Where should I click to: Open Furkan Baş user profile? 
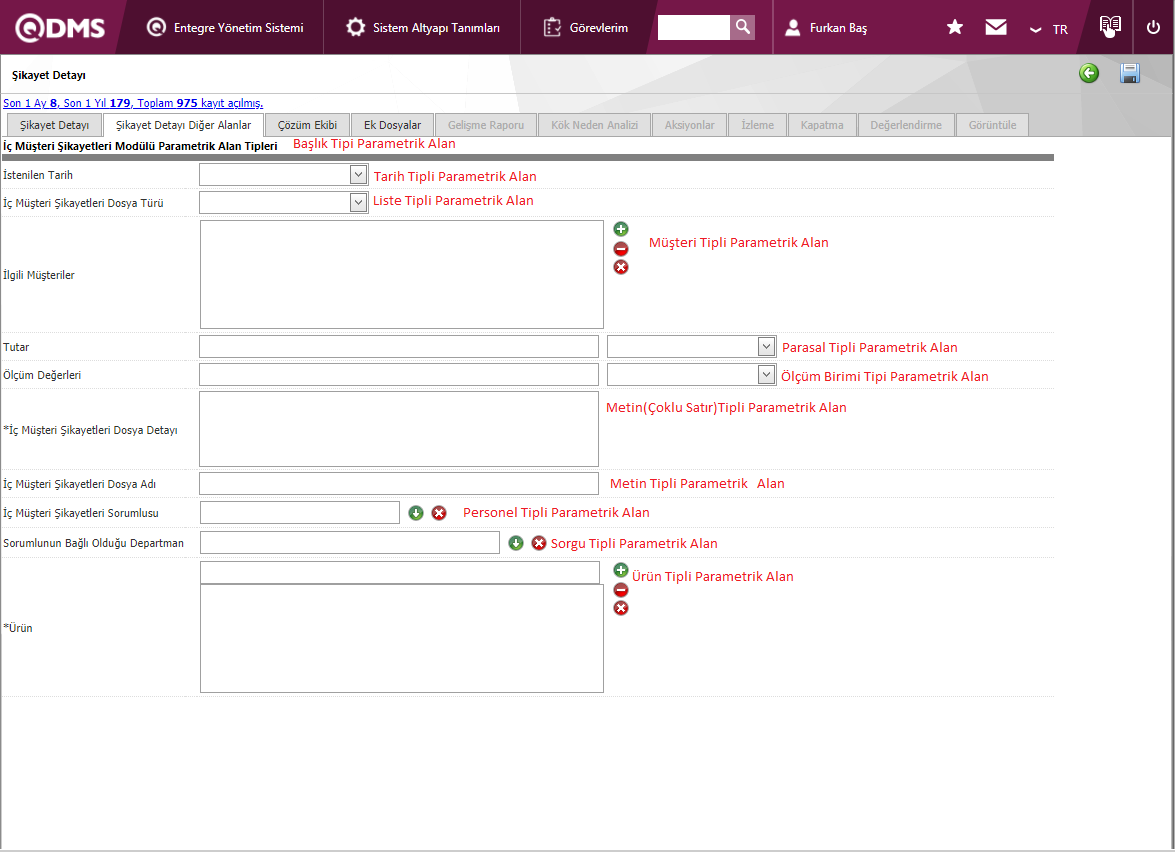826,28
